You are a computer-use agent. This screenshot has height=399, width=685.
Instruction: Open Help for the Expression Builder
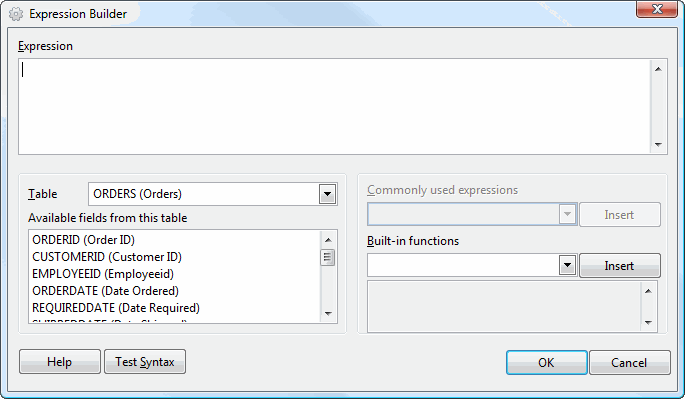(60, 362)
